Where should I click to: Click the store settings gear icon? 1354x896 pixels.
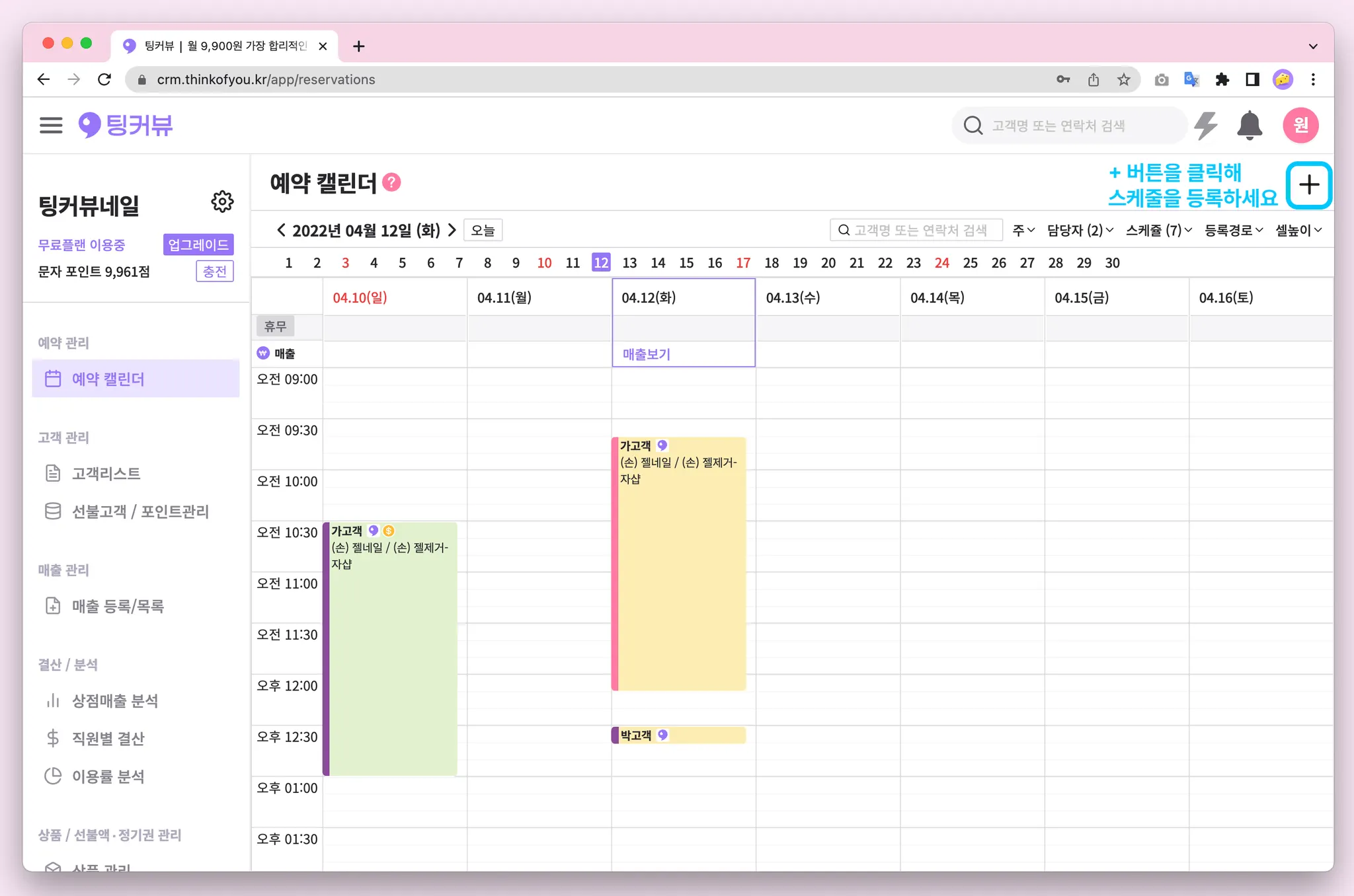(222, 202)
